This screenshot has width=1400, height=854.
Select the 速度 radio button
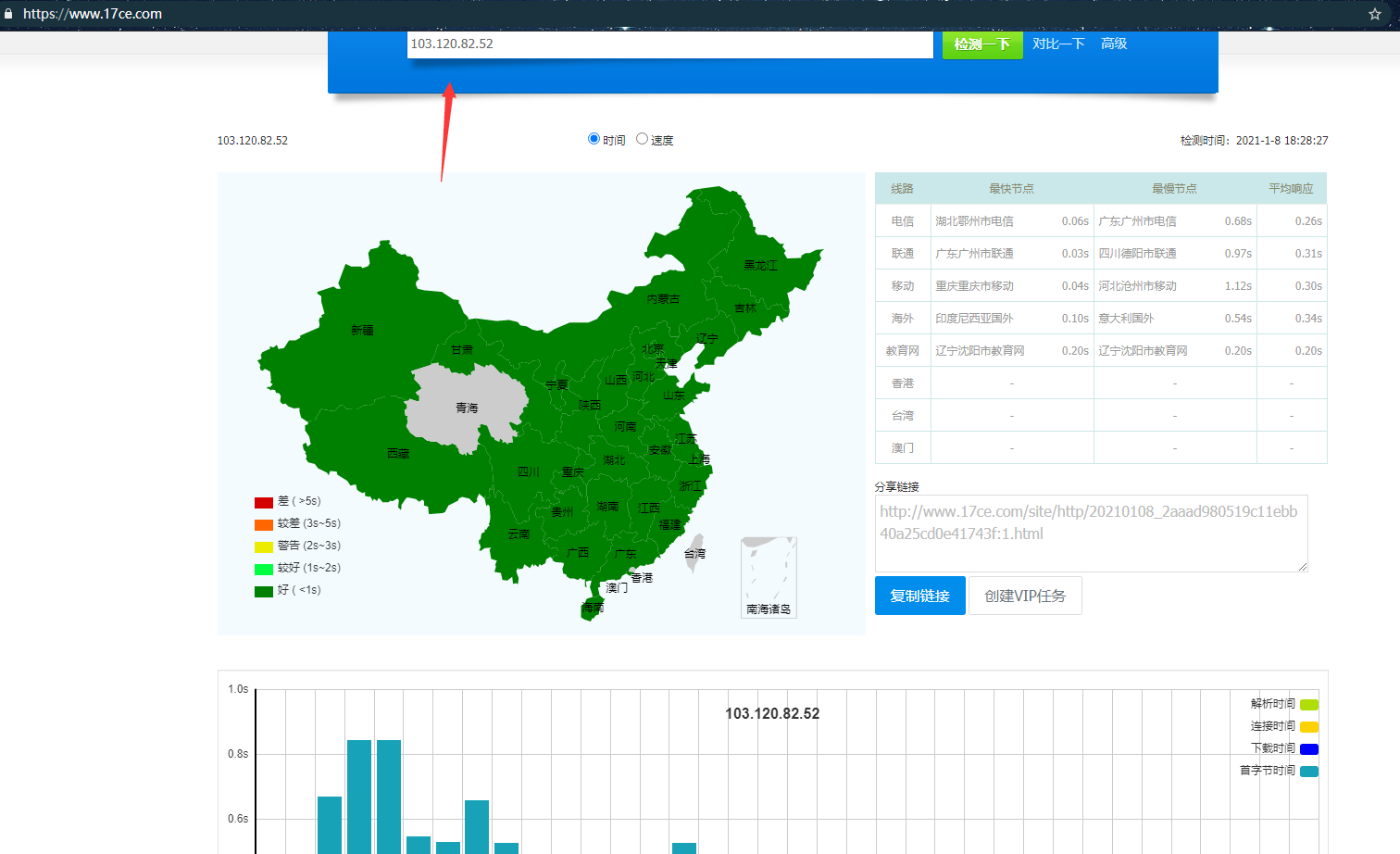(x=642, y=138)
